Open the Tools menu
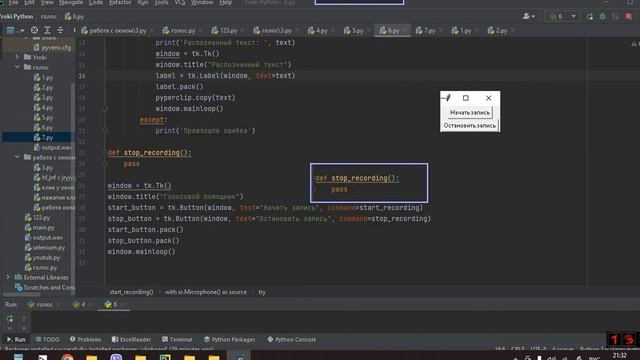The width and height of the screenshot is (640, 360). click(x=161, y=2)
